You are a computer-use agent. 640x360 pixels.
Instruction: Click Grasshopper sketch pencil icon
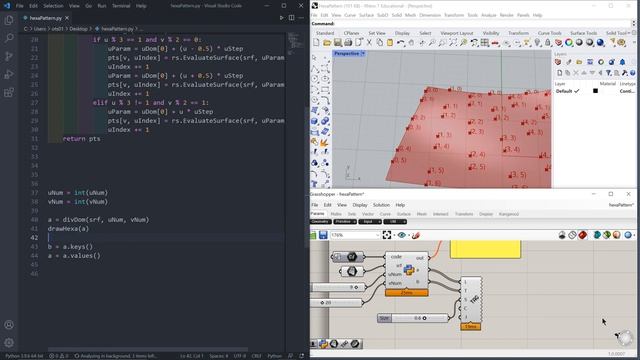click(416, 235)
